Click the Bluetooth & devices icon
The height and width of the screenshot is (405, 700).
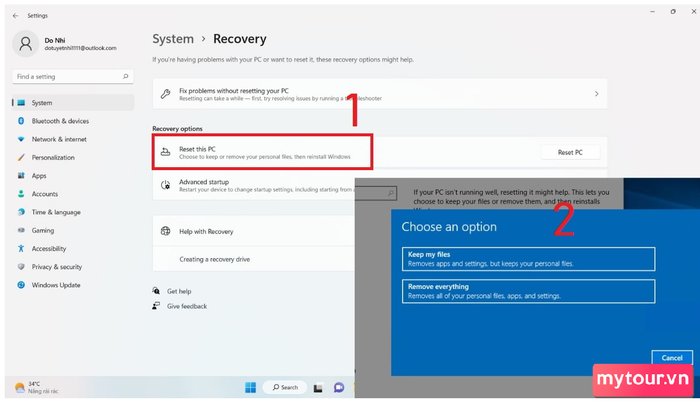click(x=21, y=121)
